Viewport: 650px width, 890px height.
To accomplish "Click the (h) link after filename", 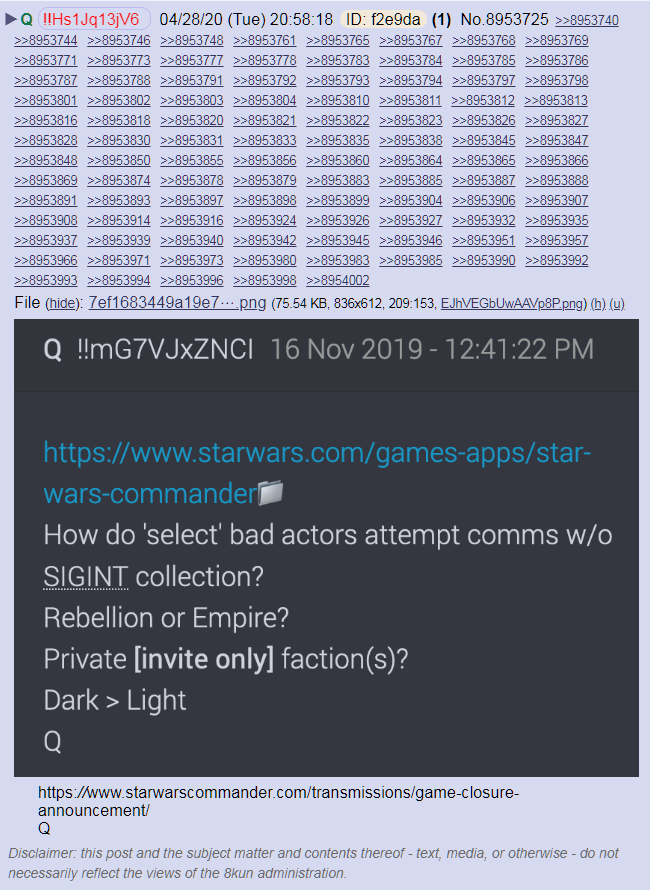I will coord(598,304).
